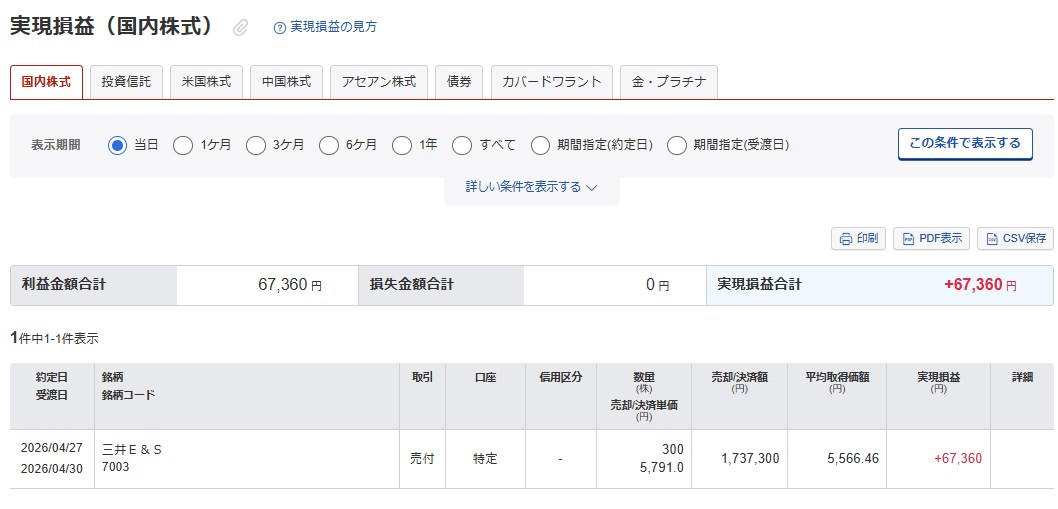The width and height of the screenshot is (1058, 509).
Task: Choose the すべて period option
Action: click(462, 145)
